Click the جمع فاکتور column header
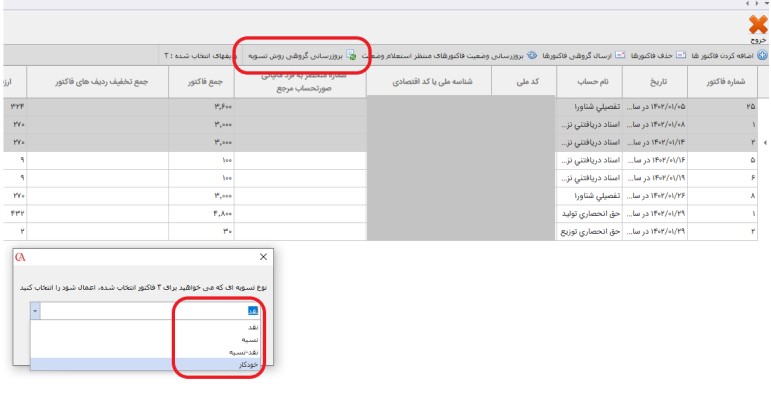The height and width of the screenshot is (409, 771). point(201,80)
